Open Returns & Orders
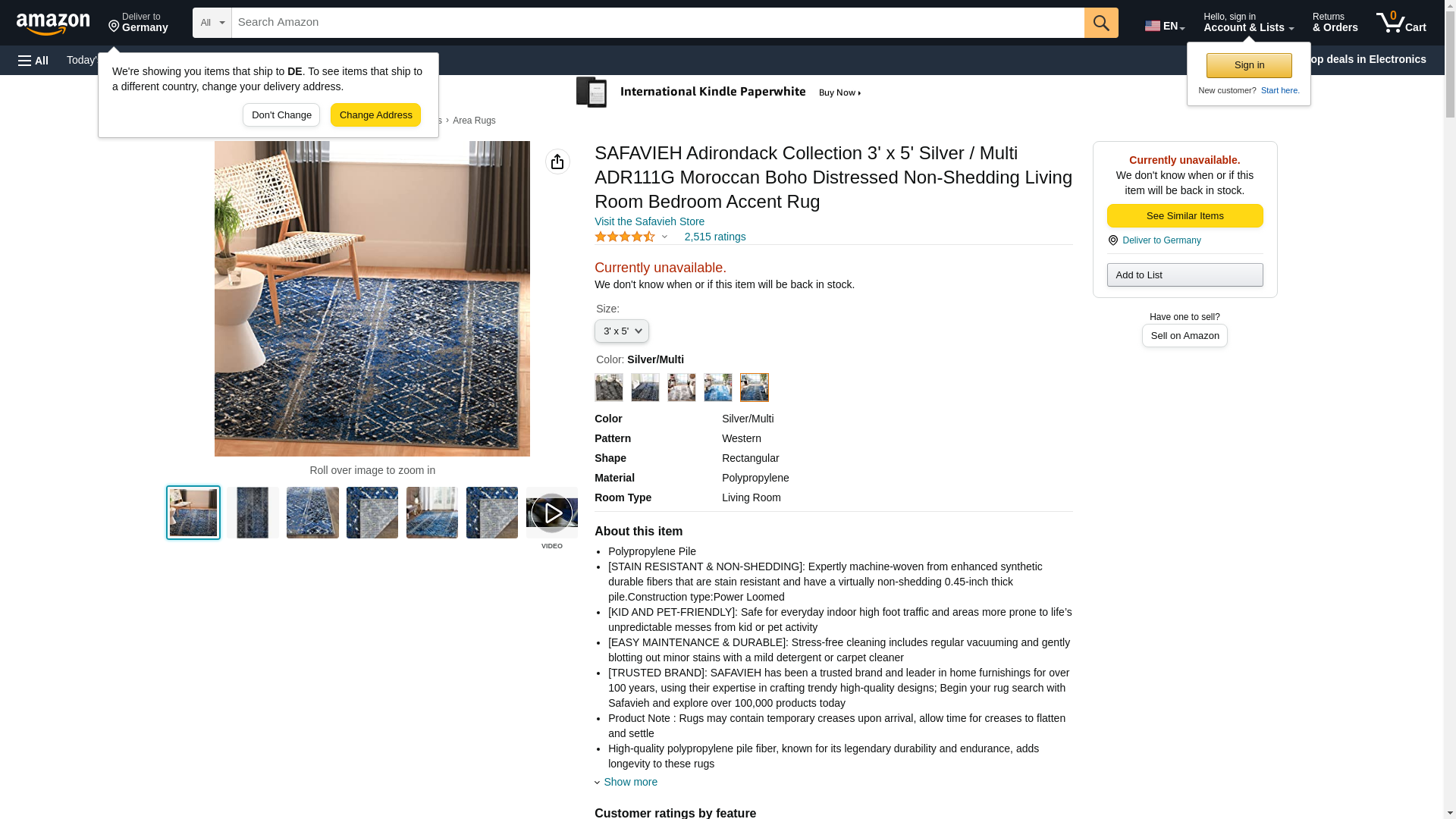 pyautogui.click(x=1335, y=23)
